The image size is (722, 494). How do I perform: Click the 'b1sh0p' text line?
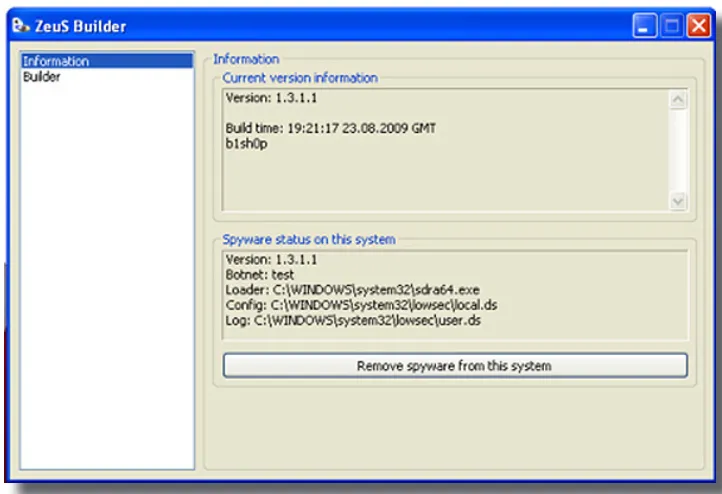click(x=246, y=144)
